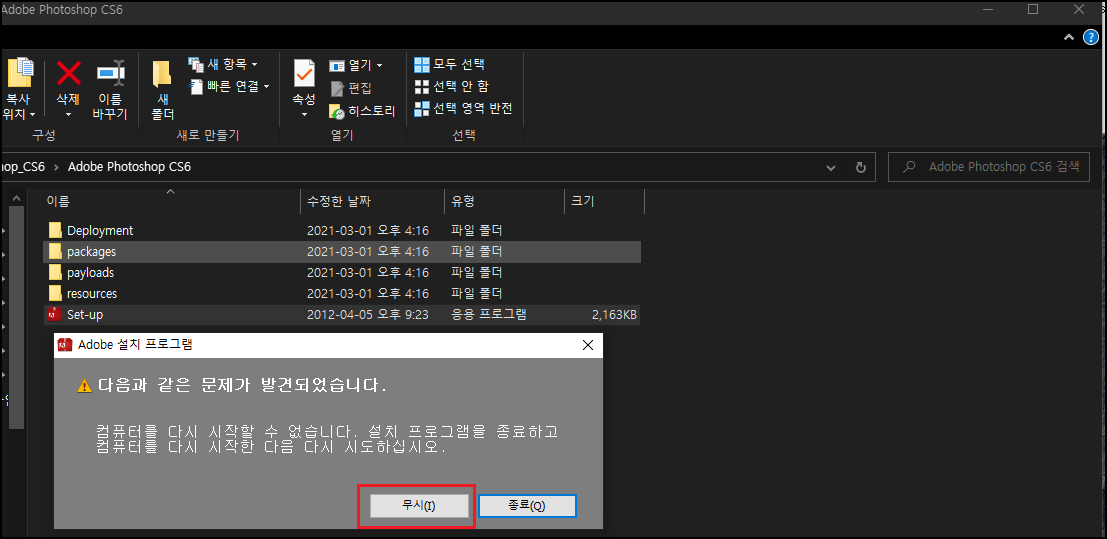Click the 2,163KB size value

(x=614, y=314)
